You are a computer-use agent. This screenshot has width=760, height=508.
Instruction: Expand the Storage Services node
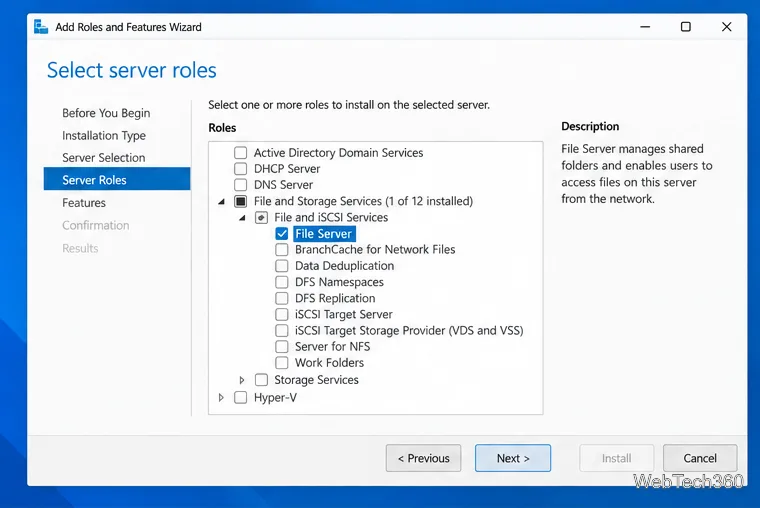click(x=242, y=380)
